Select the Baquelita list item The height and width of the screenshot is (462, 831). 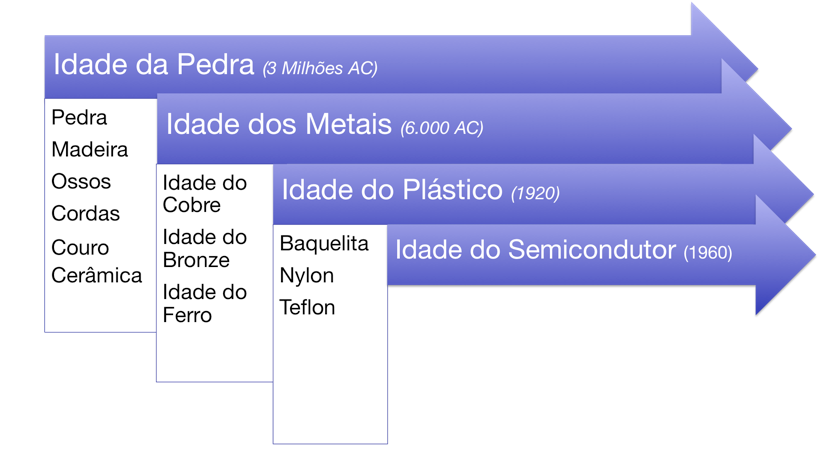point(324,244)
